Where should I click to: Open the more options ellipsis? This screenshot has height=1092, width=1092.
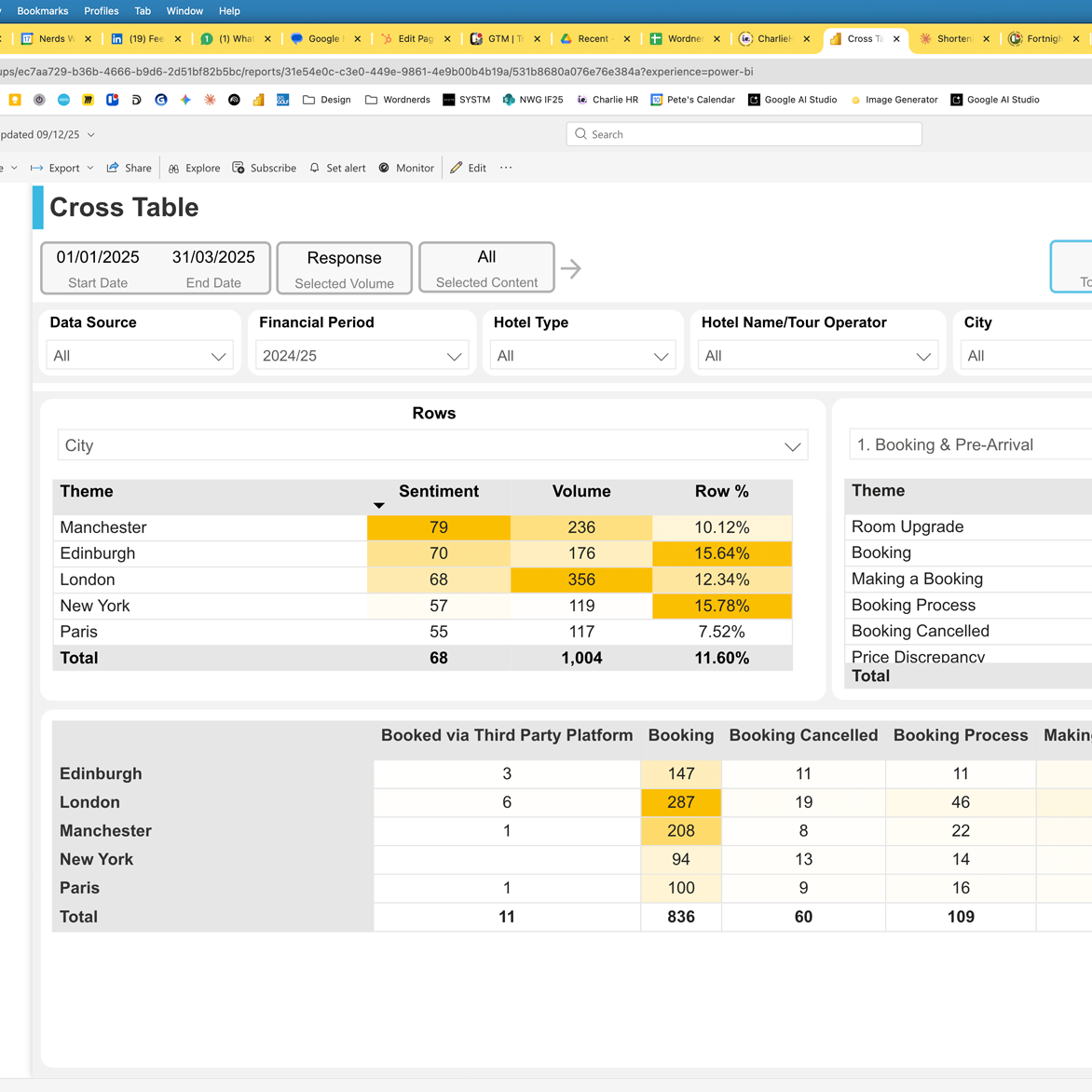coord(506,168)
